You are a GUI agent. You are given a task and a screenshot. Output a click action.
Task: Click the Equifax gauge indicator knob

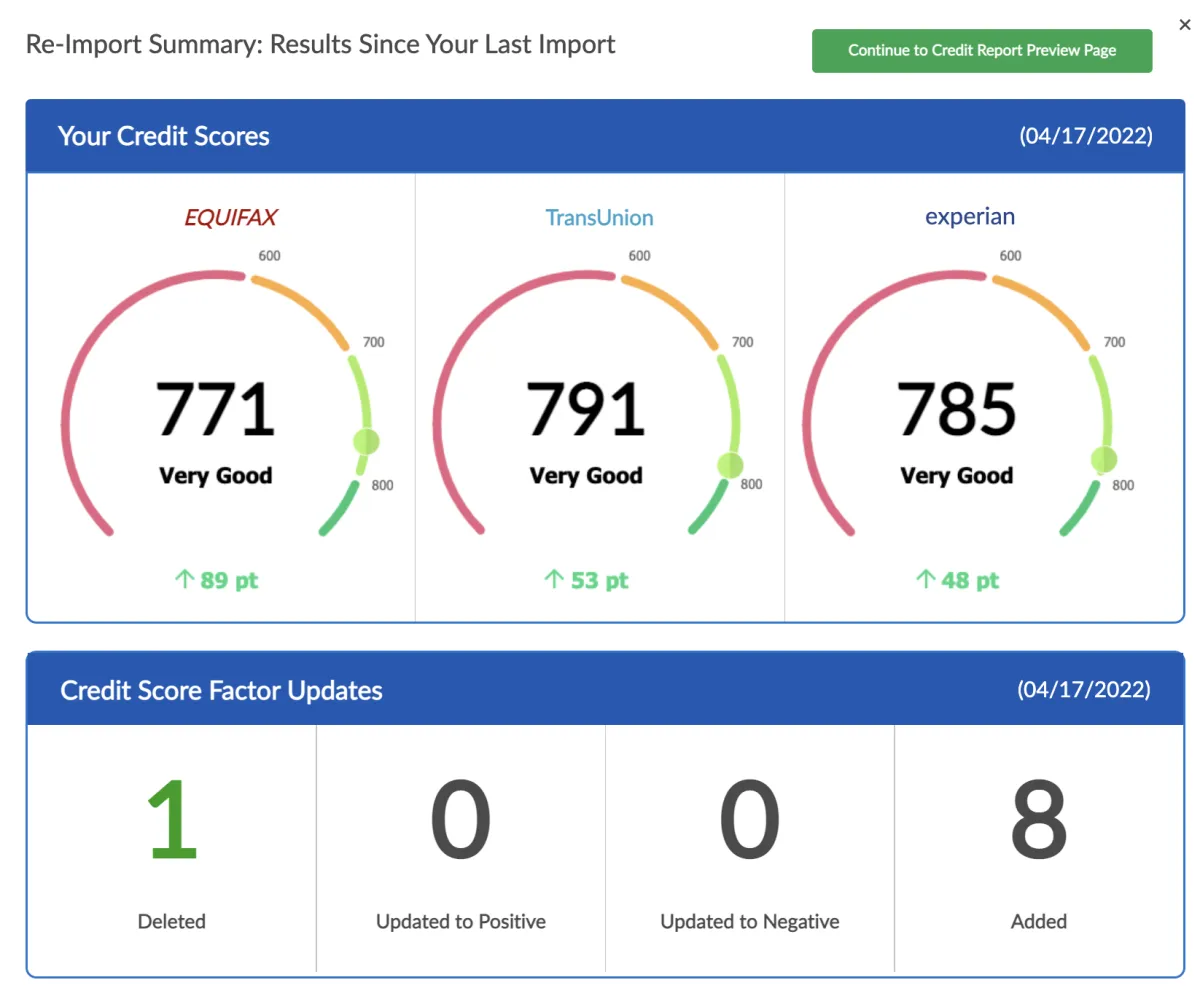coord(367,441)
